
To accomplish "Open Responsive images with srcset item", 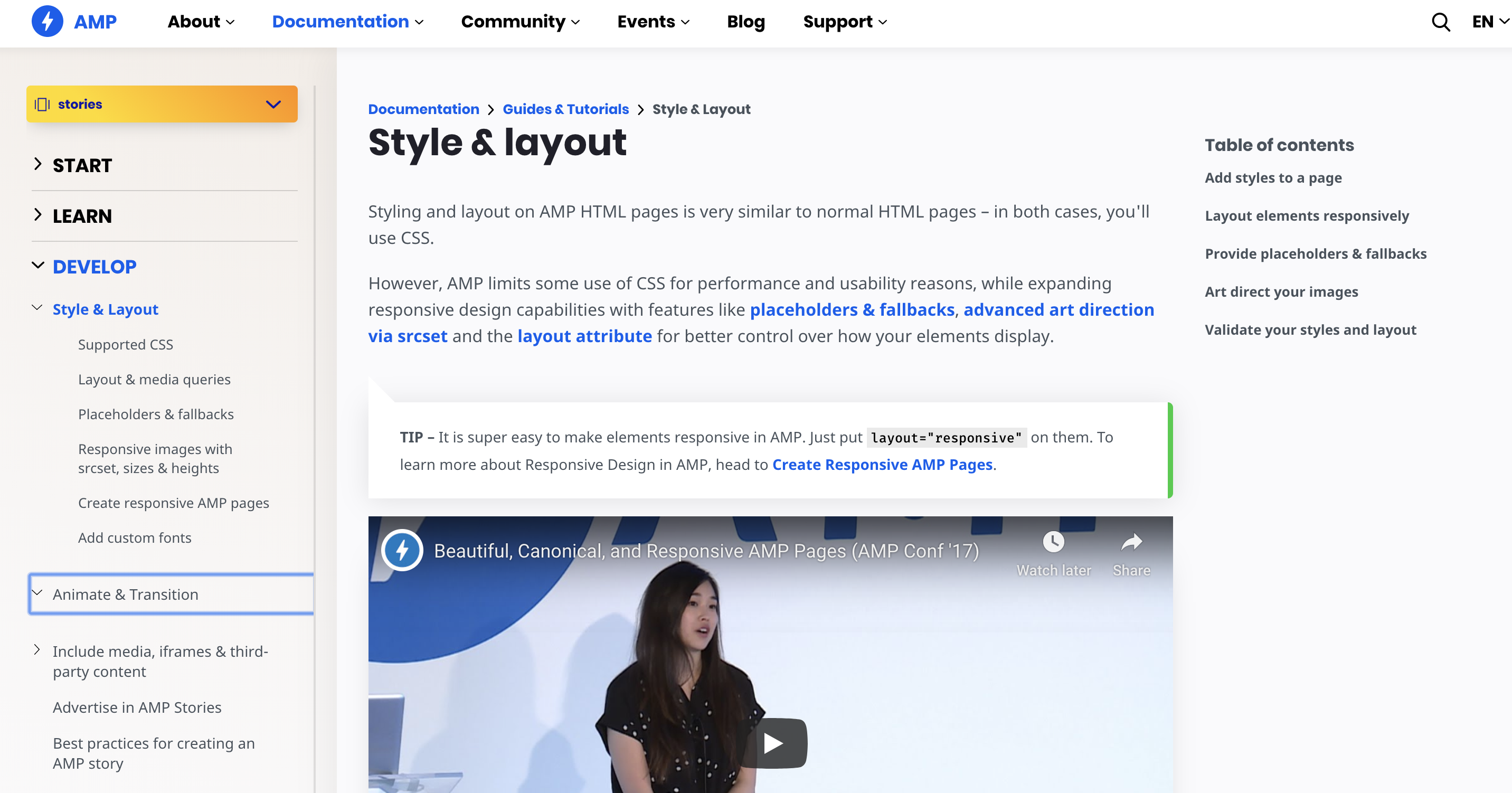I will 155,458.
